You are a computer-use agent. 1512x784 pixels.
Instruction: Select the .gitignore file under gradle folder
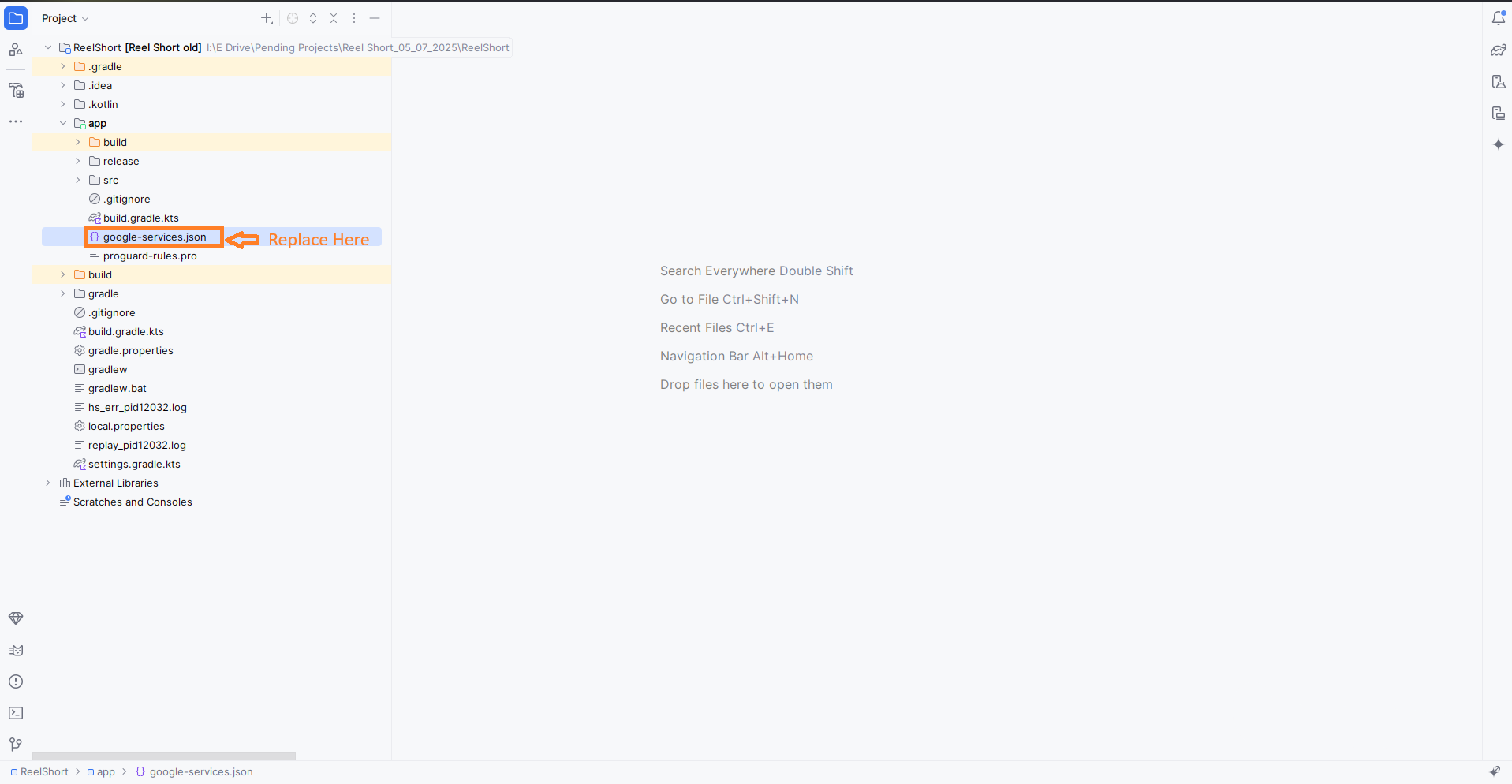point(111,312)
